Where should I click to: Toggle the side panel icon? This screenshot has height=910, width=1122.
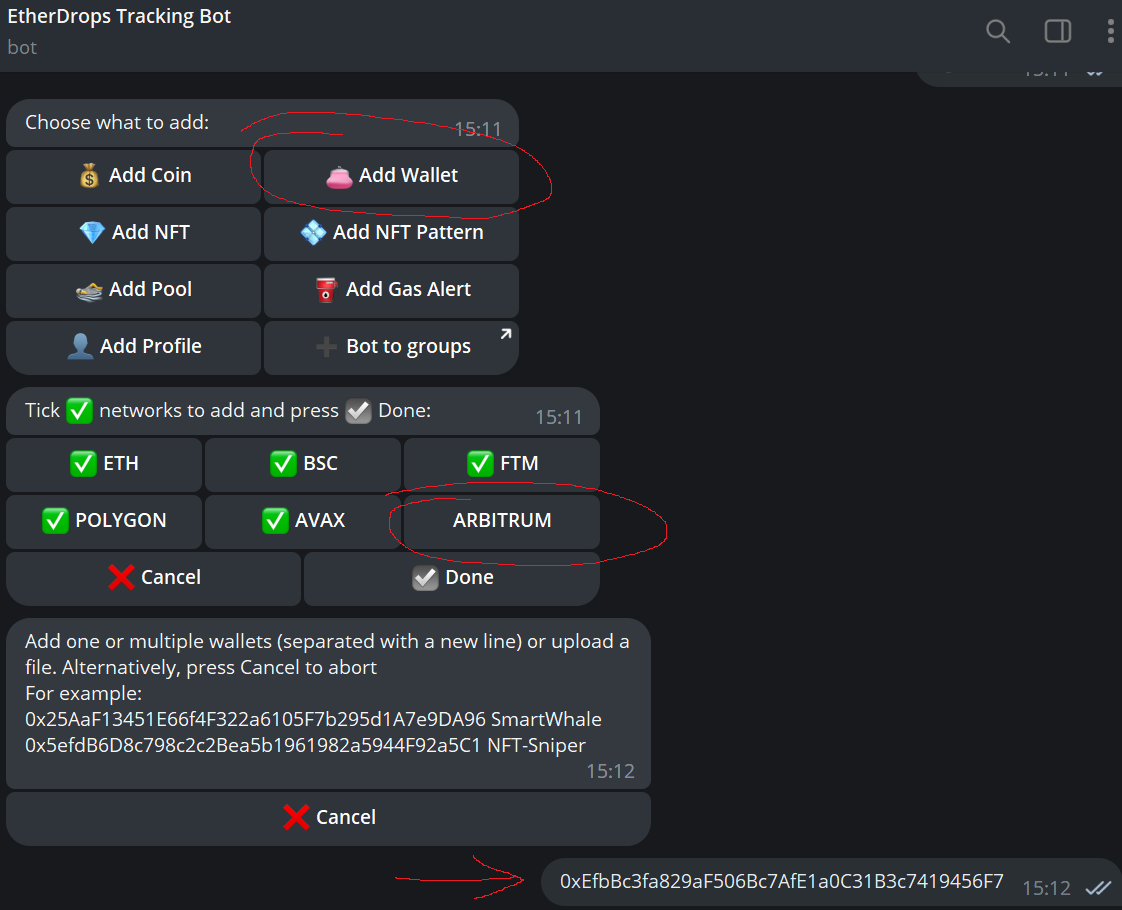point(1058,31)
